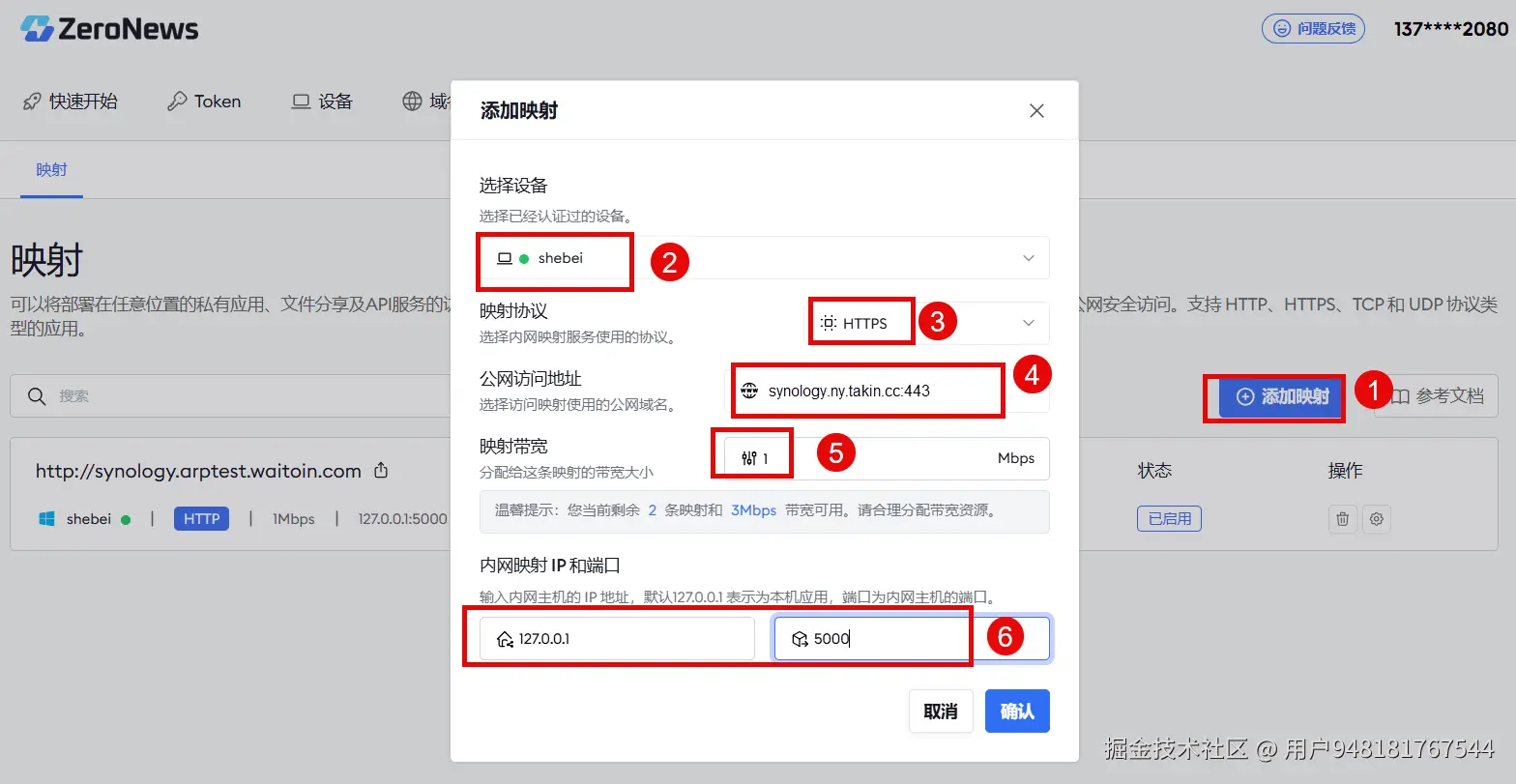Click the 确认 button

coord(1017,711)
